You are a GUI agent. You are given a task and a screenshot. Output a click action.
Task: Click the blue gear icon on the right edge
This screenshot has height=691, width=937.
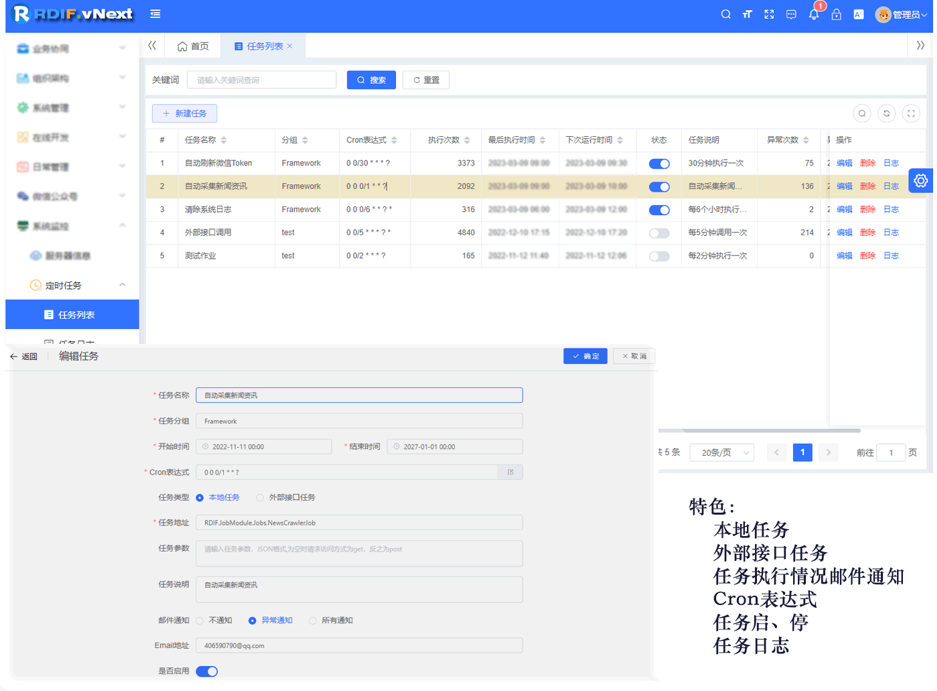tap(920, 180)
